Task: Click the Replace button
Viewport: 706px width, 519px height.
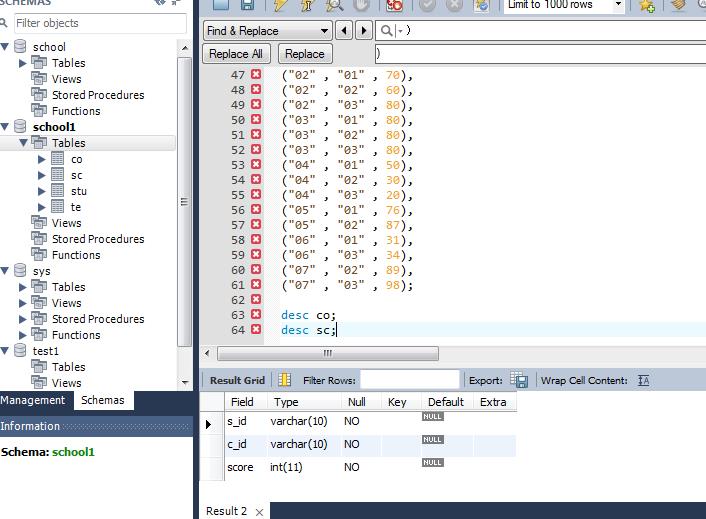Action: [305, 54]
